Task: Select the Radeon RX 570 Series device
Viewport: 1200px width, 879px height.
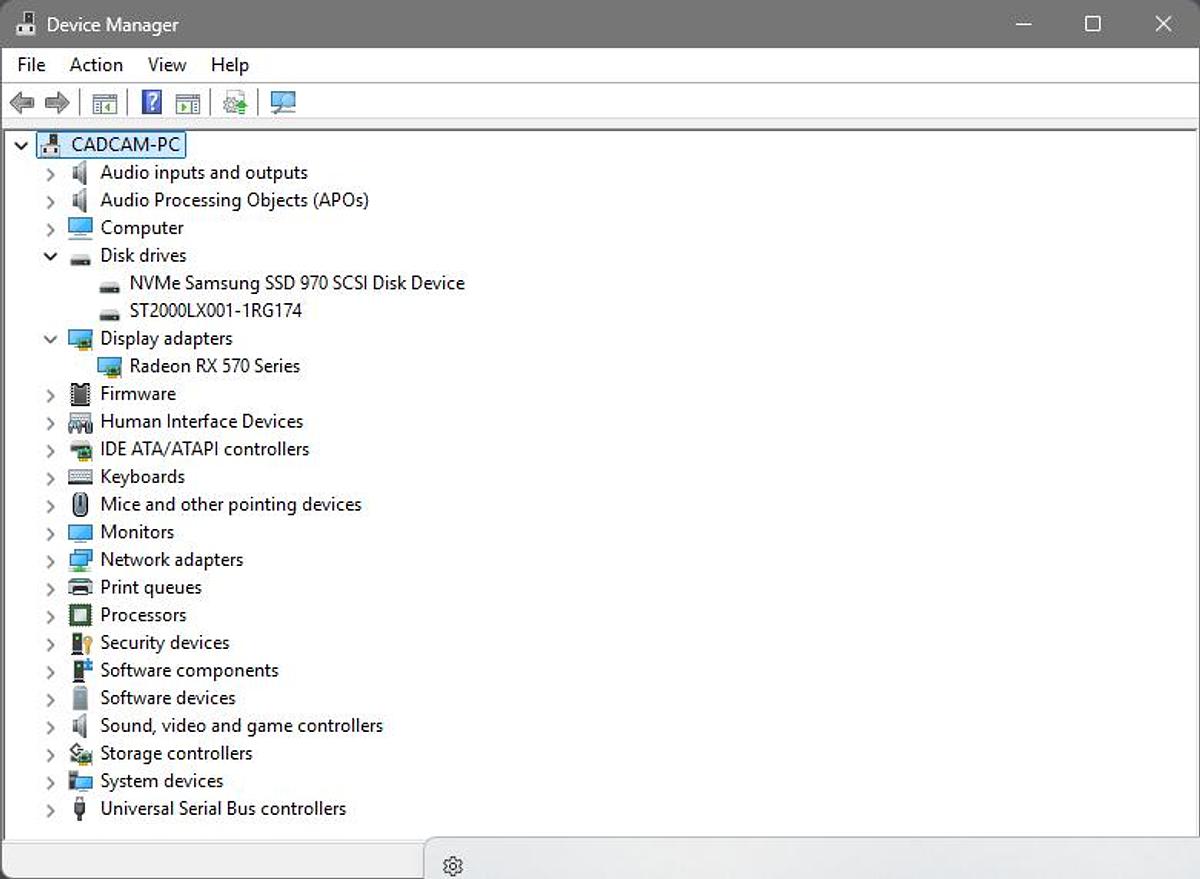Action: pyautogui.click(x=214, y=366)
